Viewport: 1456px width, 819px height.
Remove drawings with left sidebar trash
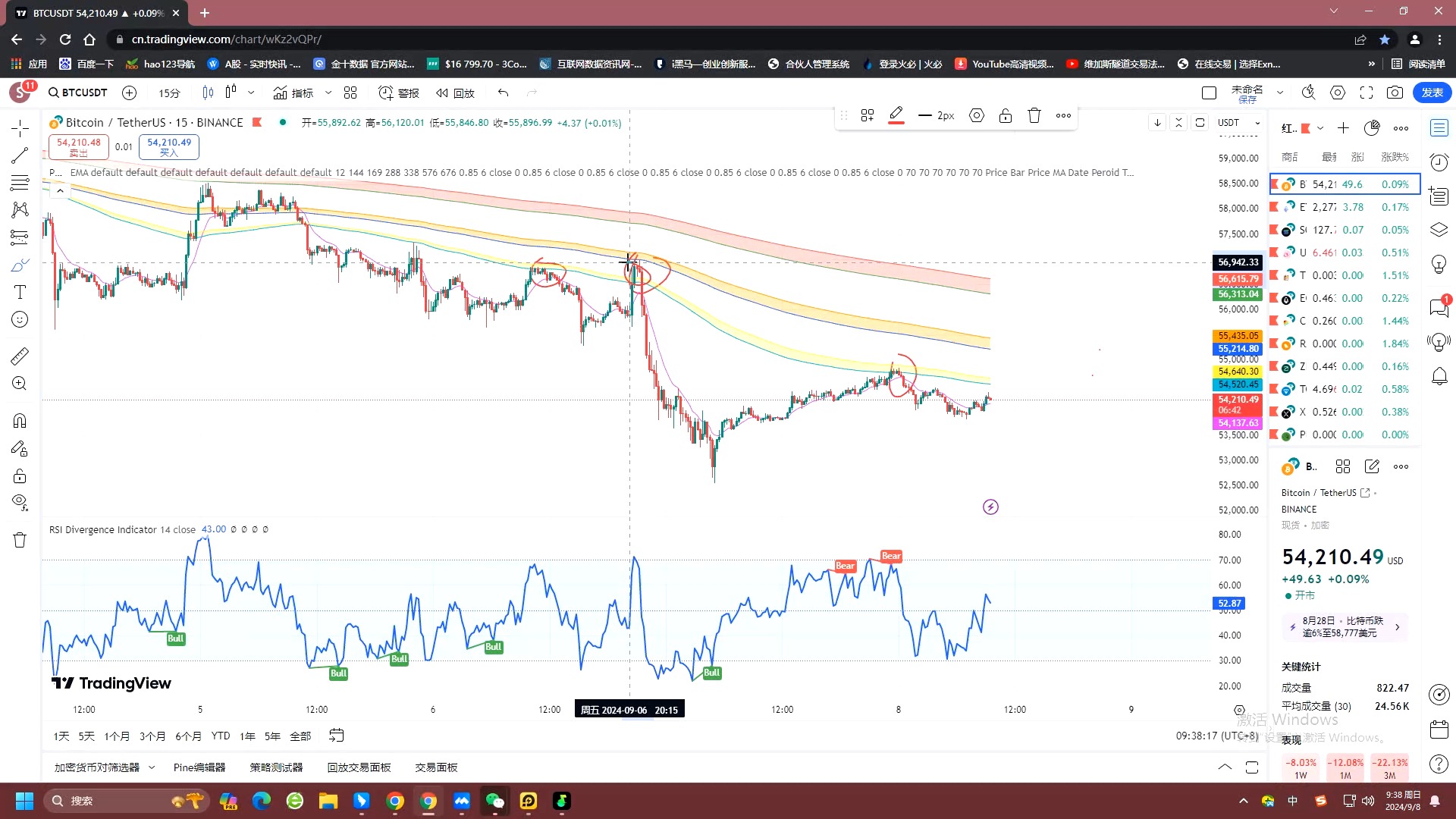pos(20,540)
